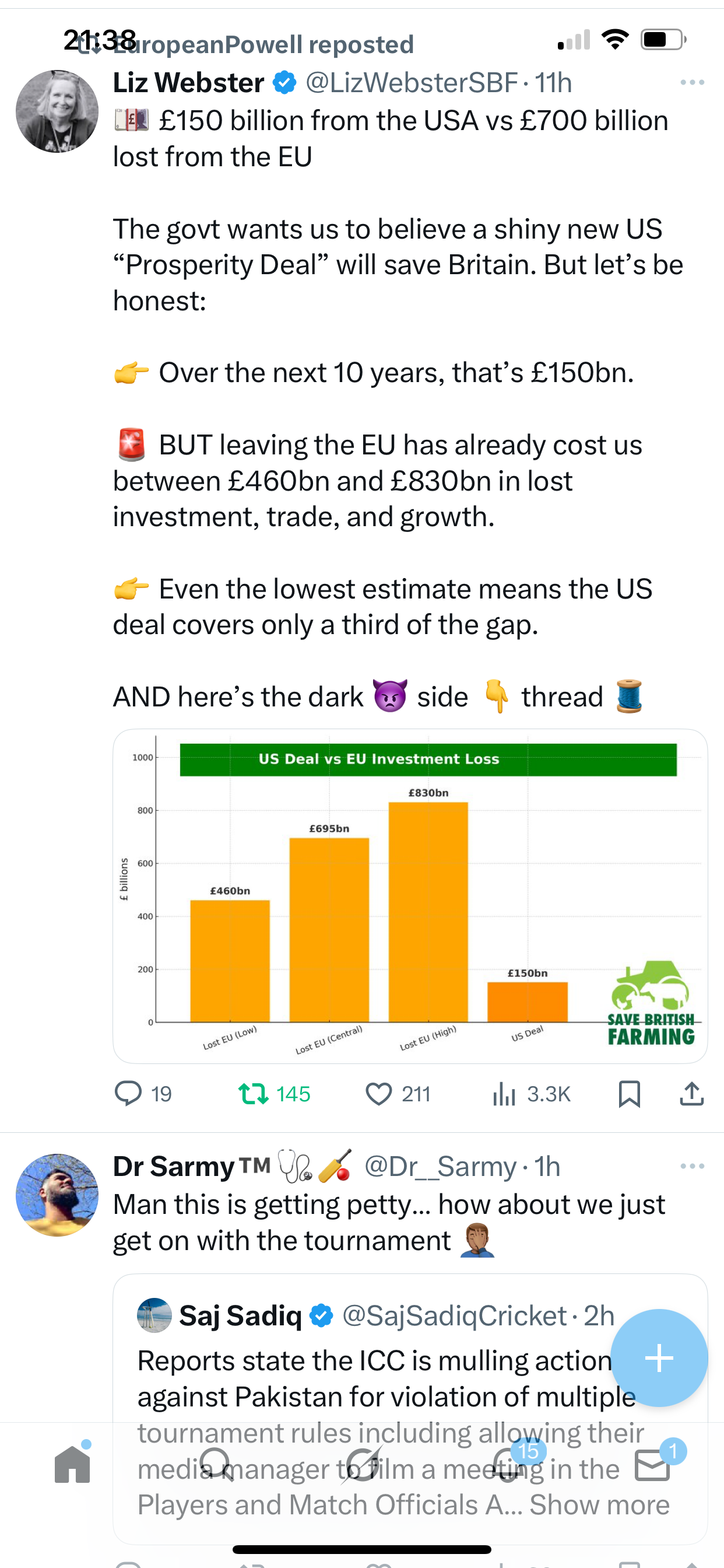Open Dr Sarmy's profile avatar
Screen dimensions: 724x1568
point(57,1194)
